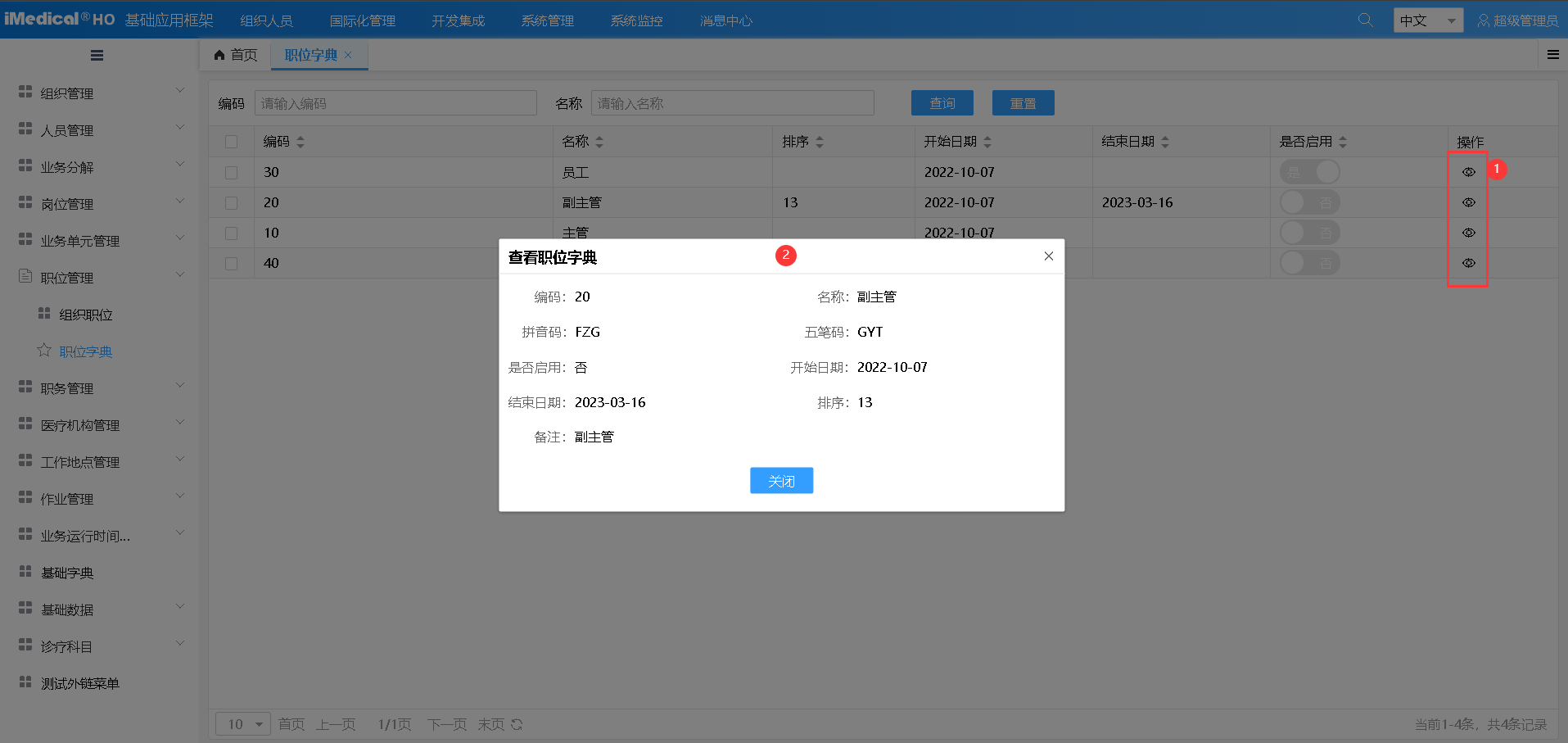Click the view icon on code 40 row

(1468, 263)
